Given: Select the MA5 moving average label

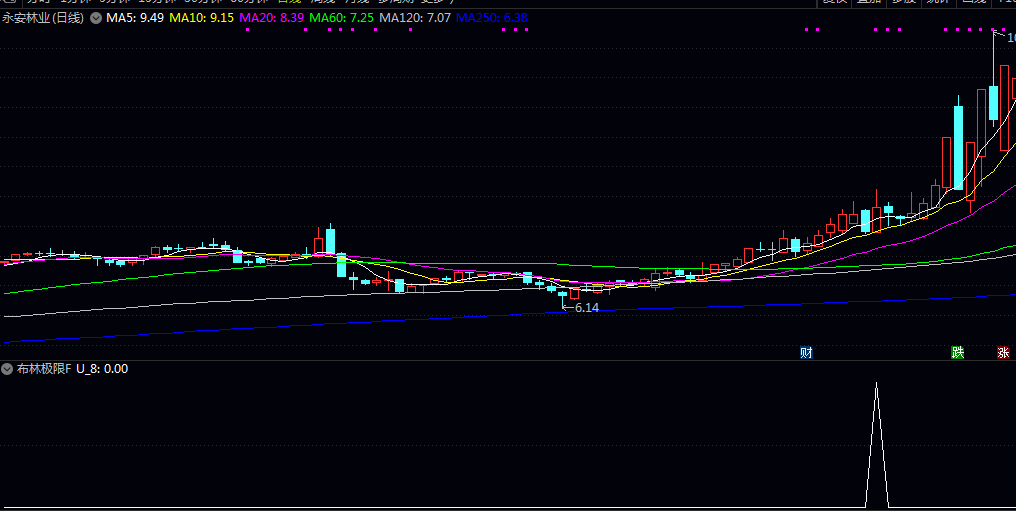Looking at the screenshot, I should [135, 18].
